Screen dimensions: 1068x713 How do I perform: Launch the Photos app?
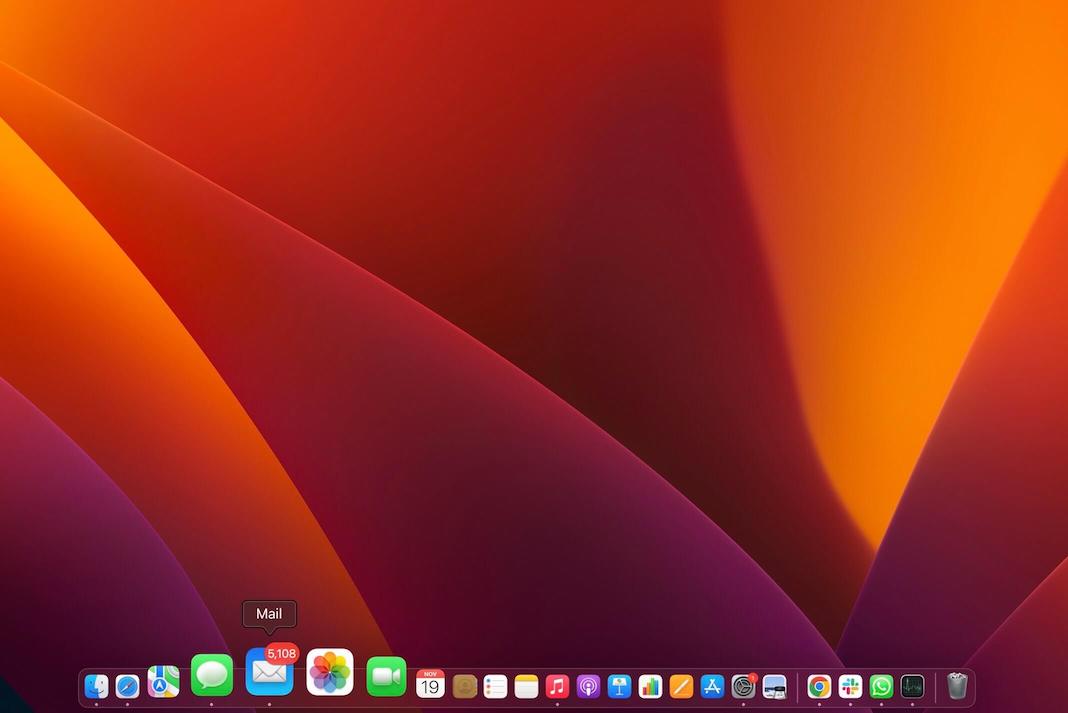click(329, 672)
